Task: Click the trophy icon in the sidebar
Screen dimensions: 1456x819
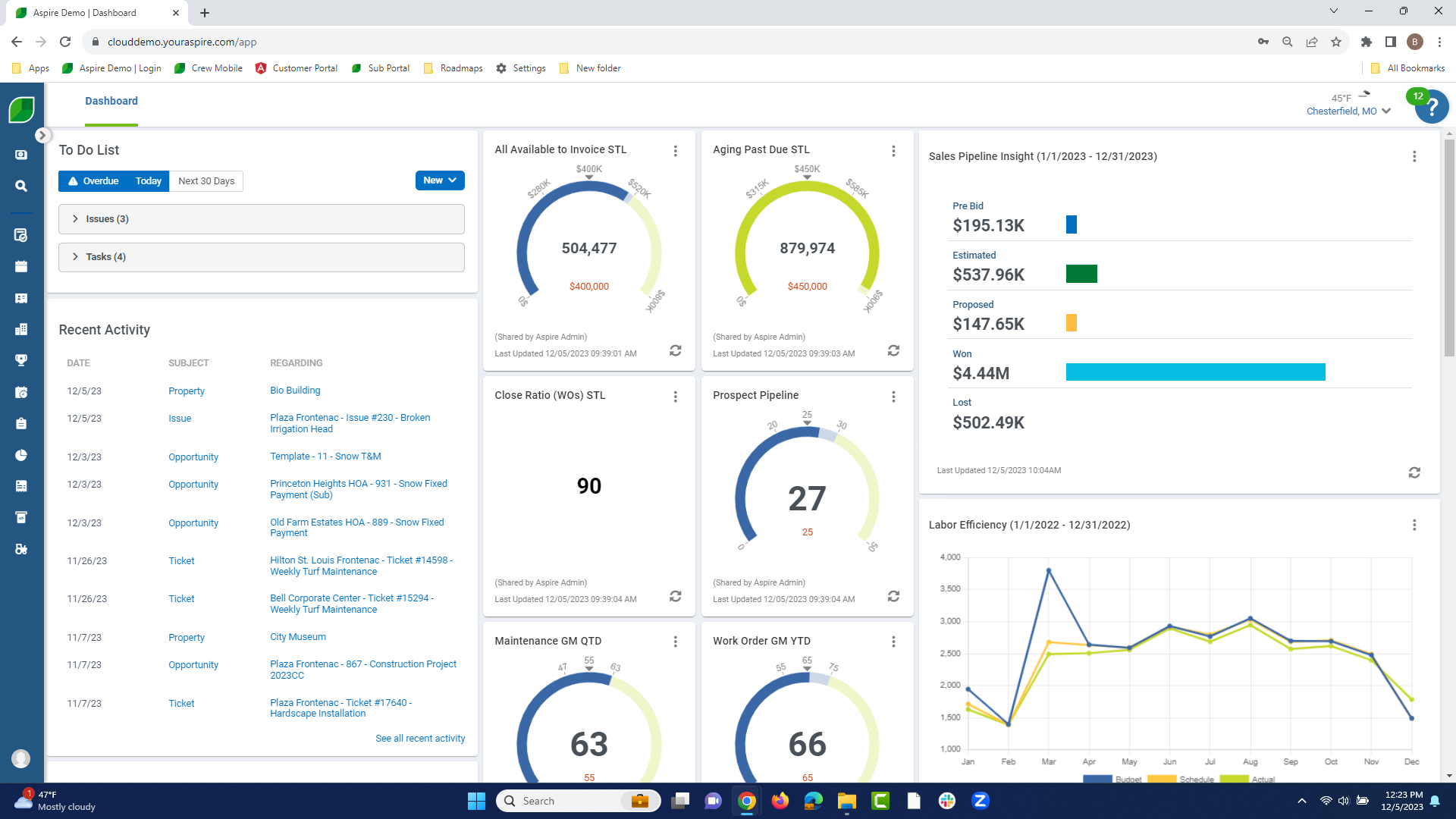Action: [x=21, y=360]
